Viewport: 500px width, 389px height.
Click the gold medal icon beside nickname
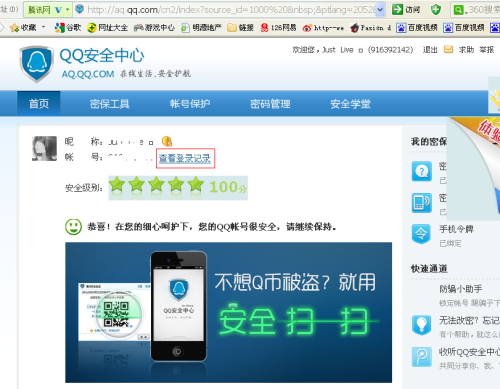tap(167, 141)
